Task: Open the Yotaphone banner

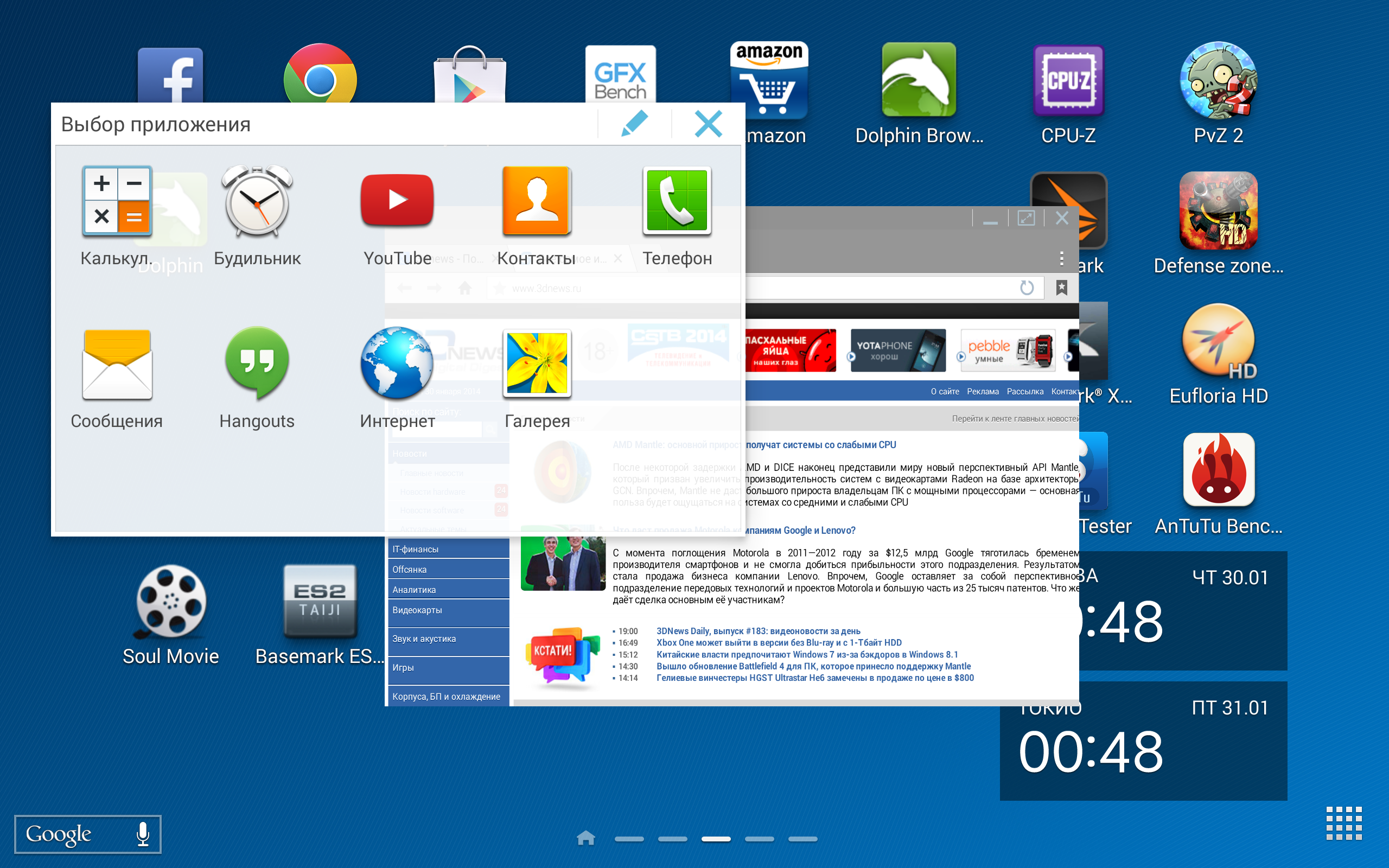Action: point(897,350)
